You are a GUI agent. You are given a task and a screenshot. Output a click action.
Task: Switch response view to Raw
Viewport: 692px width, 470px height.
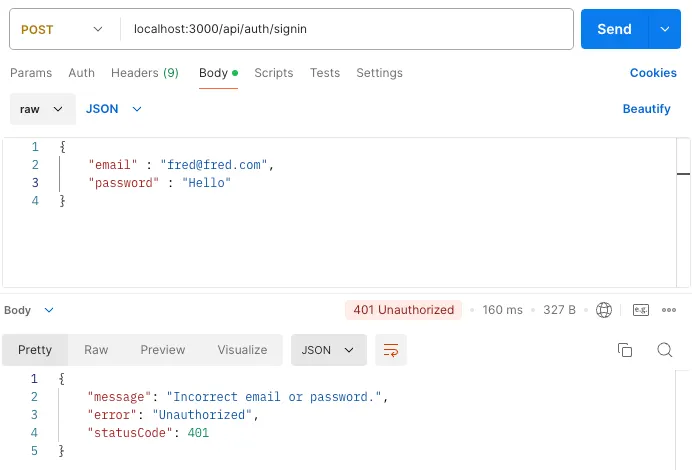coord(96,350)
